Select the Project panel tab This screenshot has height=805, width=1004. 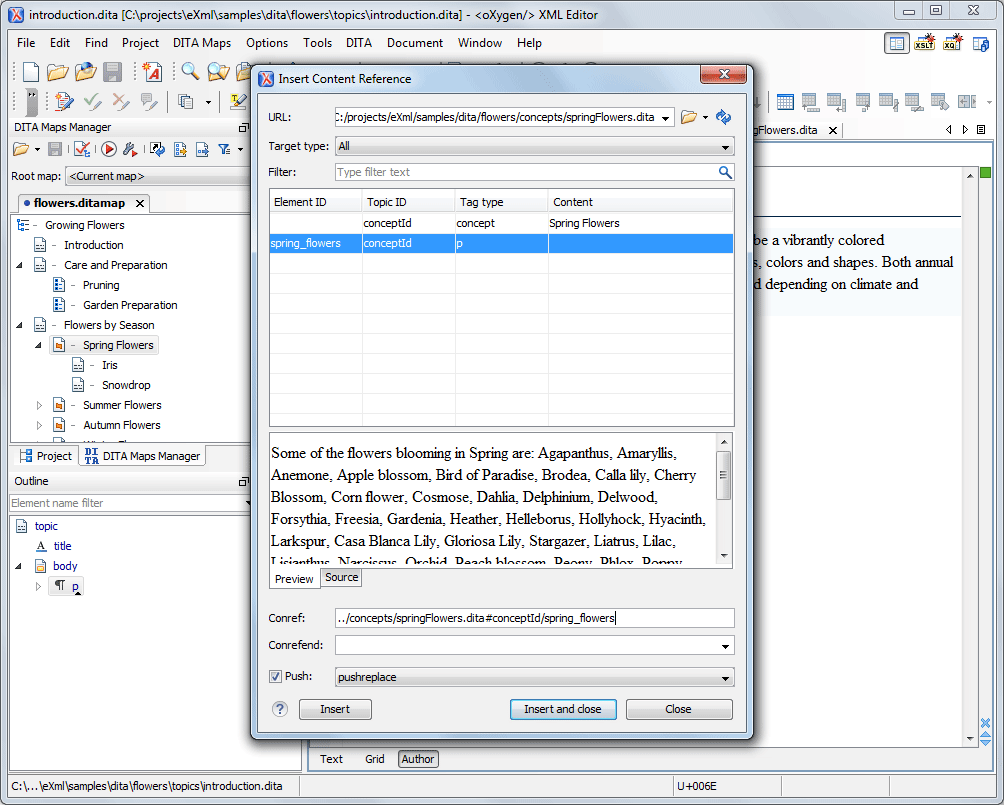point(45,456)
